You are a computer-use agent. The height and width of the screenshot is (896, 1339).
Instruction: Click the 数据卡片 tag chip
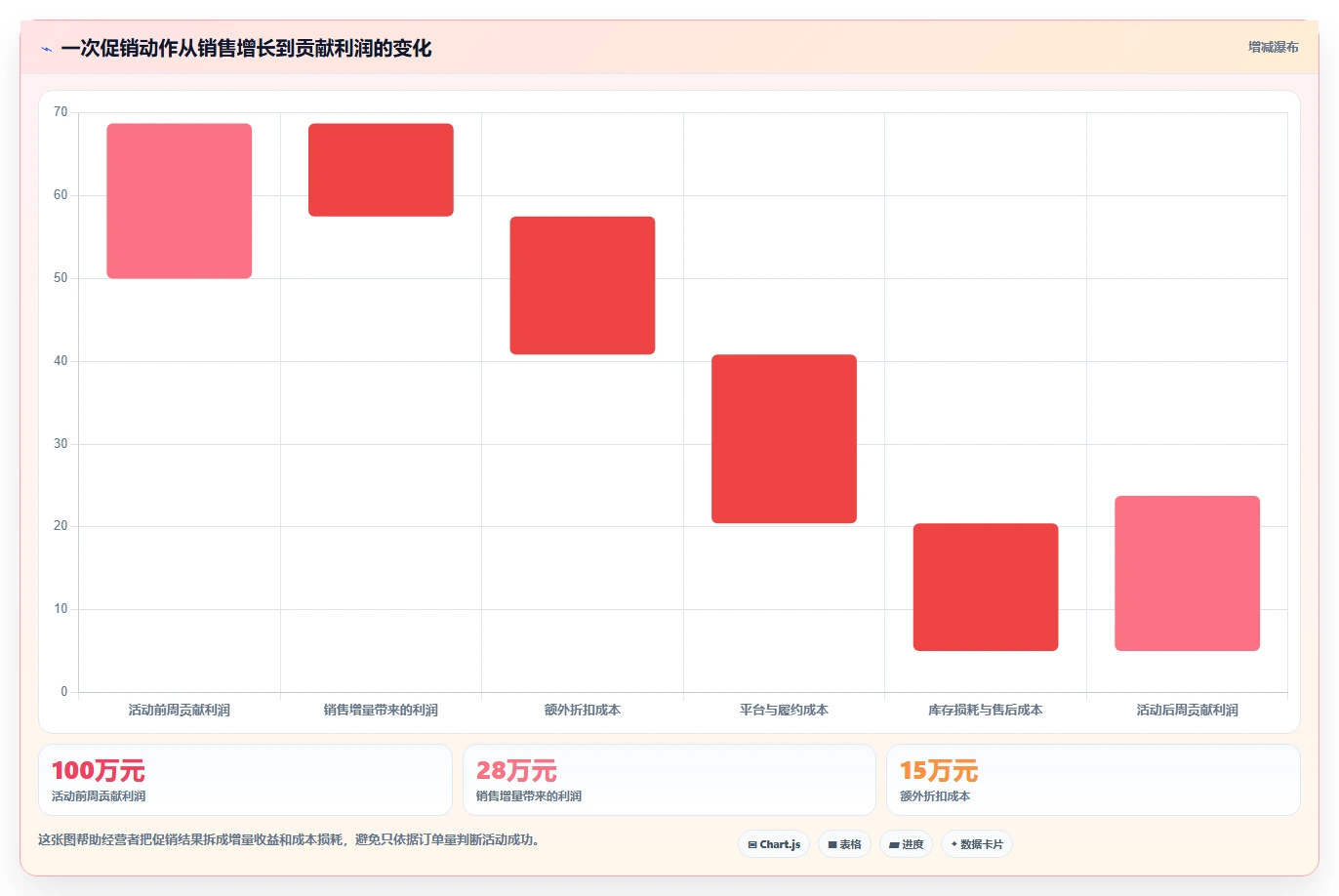tap(977, 844)
